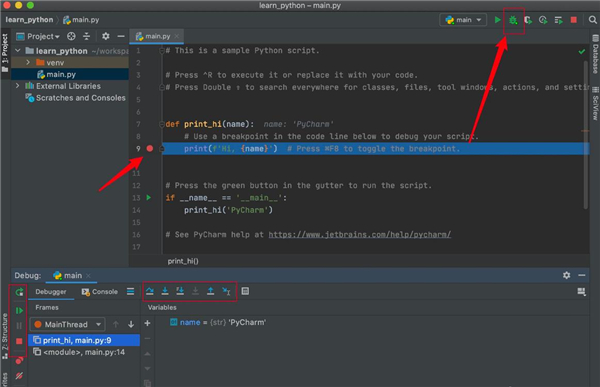
Task: Collapse all in the Project panel
Action: (x=86, y=36)
